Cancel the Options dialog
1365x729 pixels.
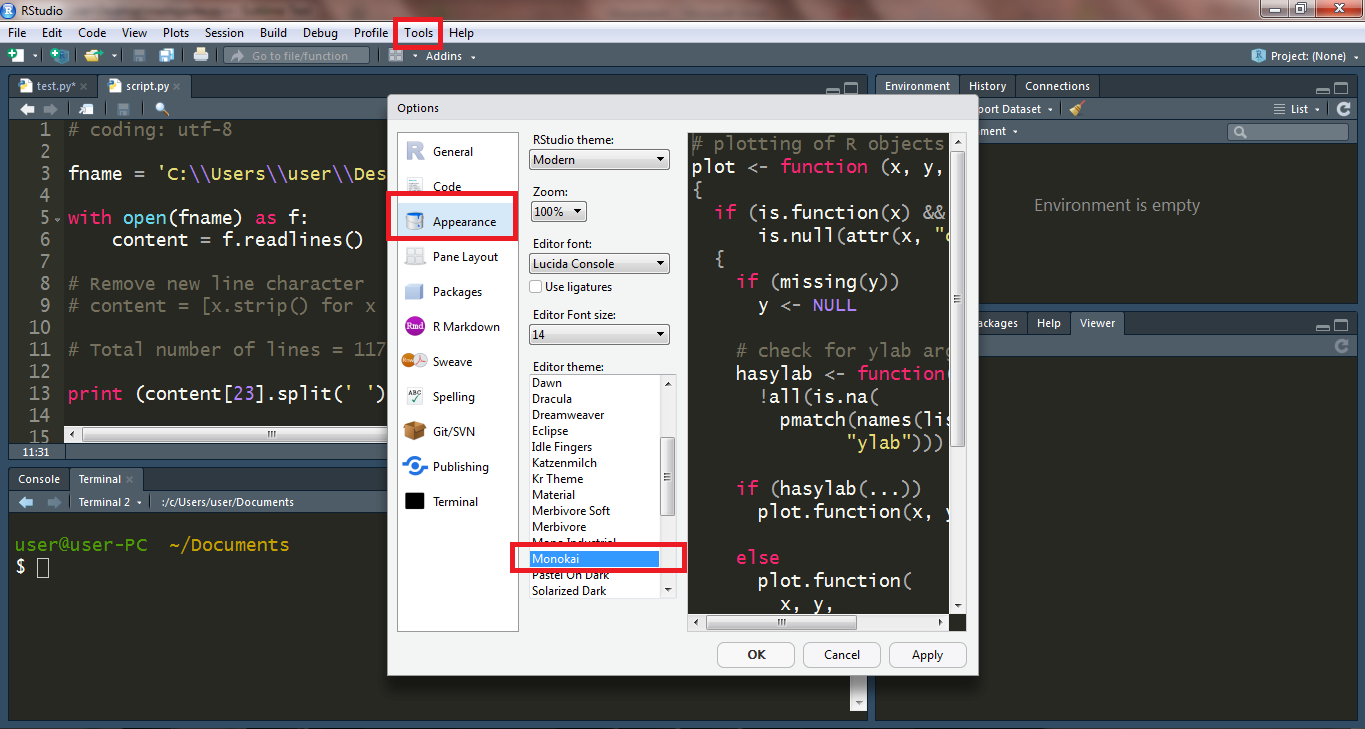click(841, 654)
